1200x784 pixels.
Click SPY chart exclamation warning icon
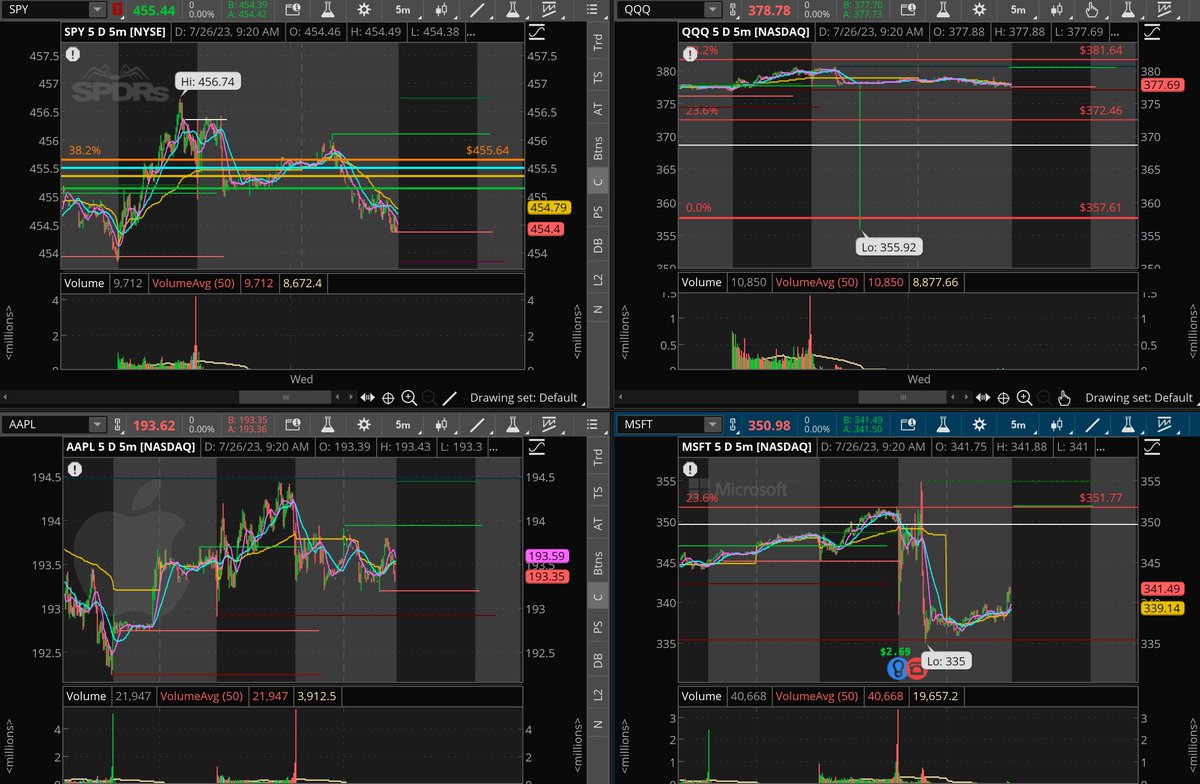[x=74, y=53]
